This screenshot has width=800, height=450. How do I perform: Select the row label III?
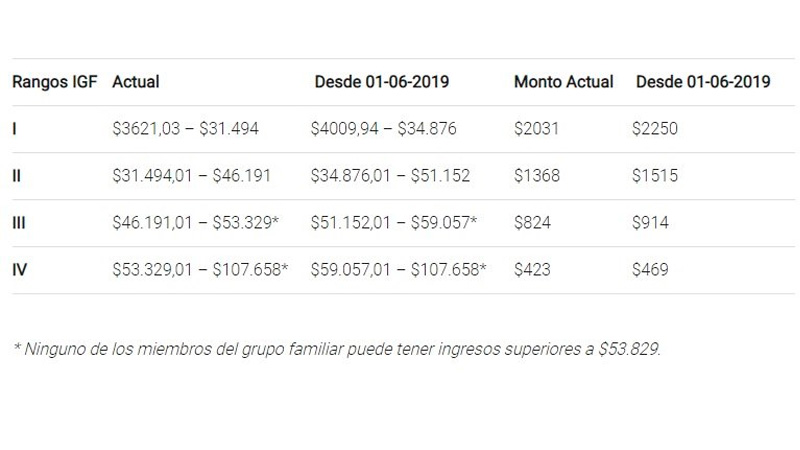[18, 223]
